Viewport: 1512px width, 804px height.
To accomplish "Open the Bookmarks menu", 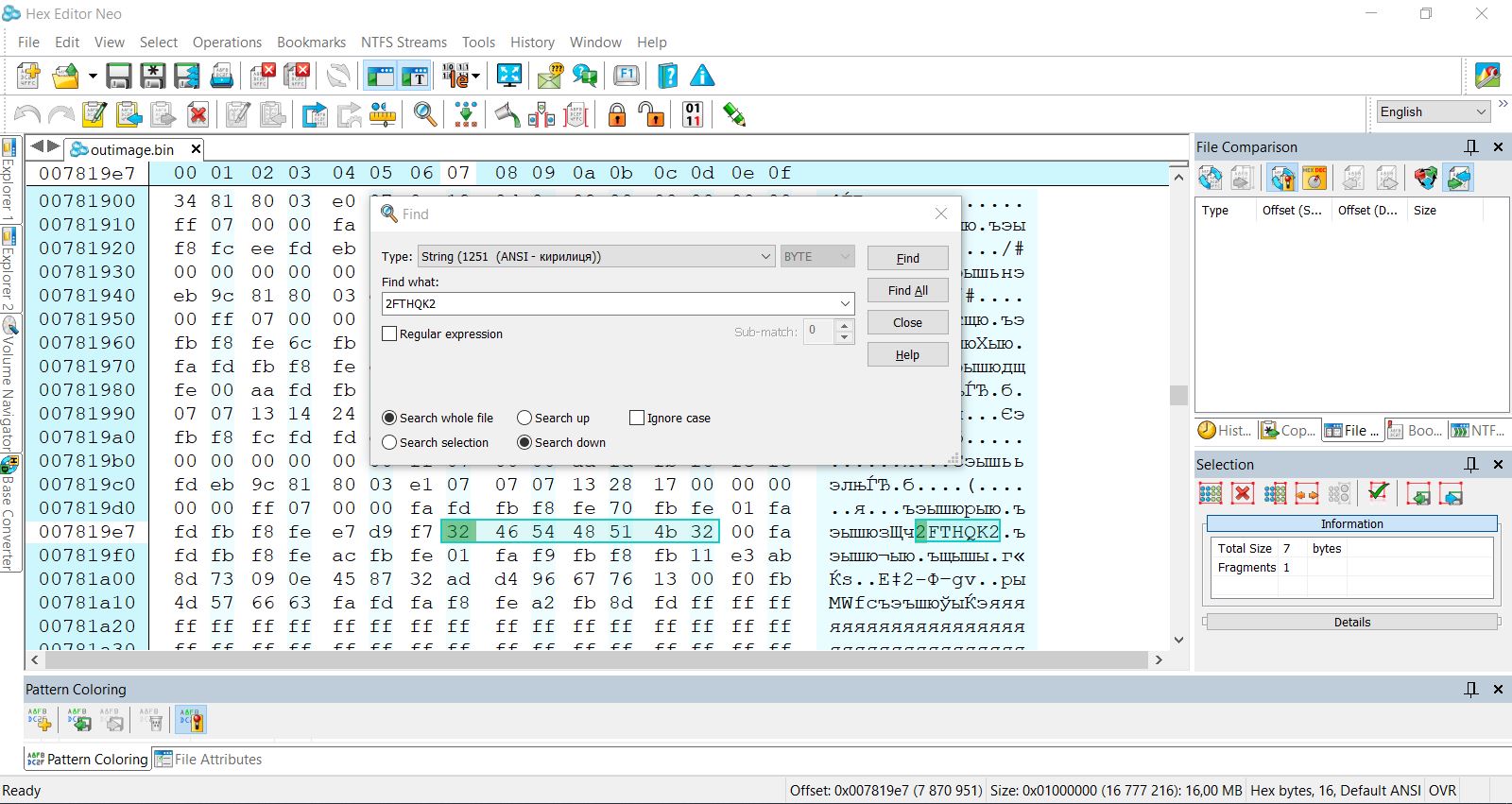I will click(x=311, y=43).
